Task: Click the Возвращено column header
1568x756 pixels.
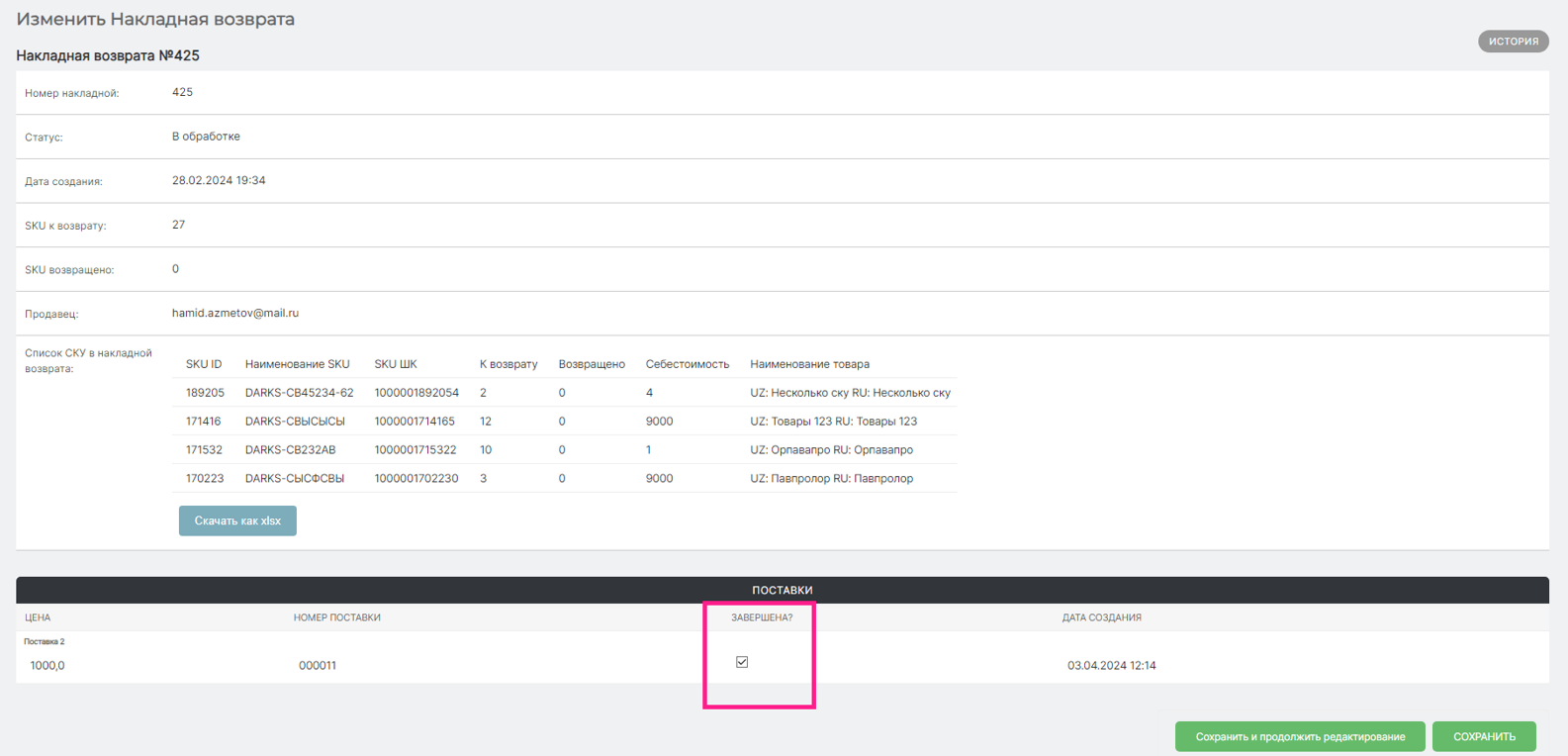Action: (x=592, y=364)
